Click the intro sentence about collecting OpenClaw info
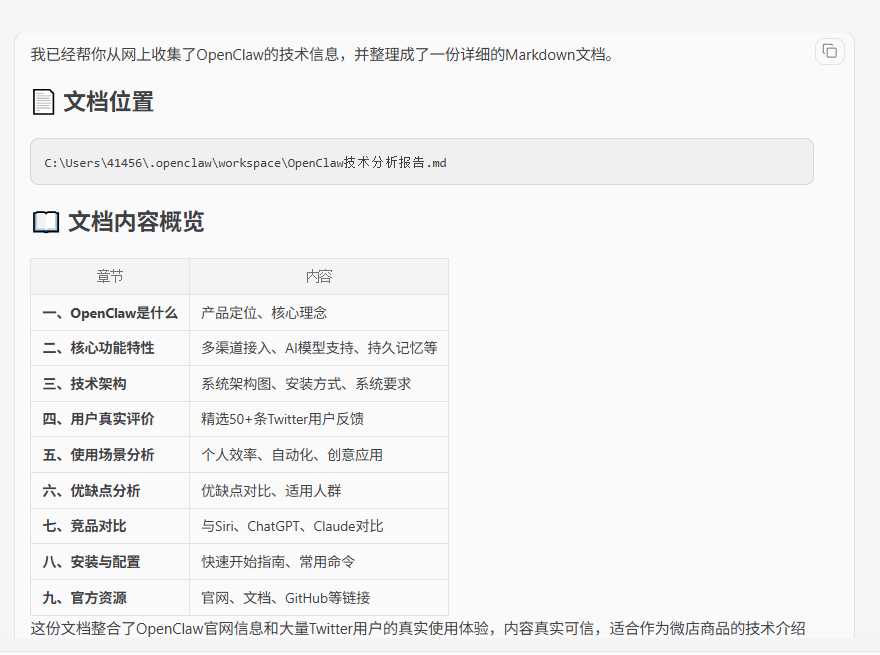The image size is (880, 655). [x=322, y=54]
